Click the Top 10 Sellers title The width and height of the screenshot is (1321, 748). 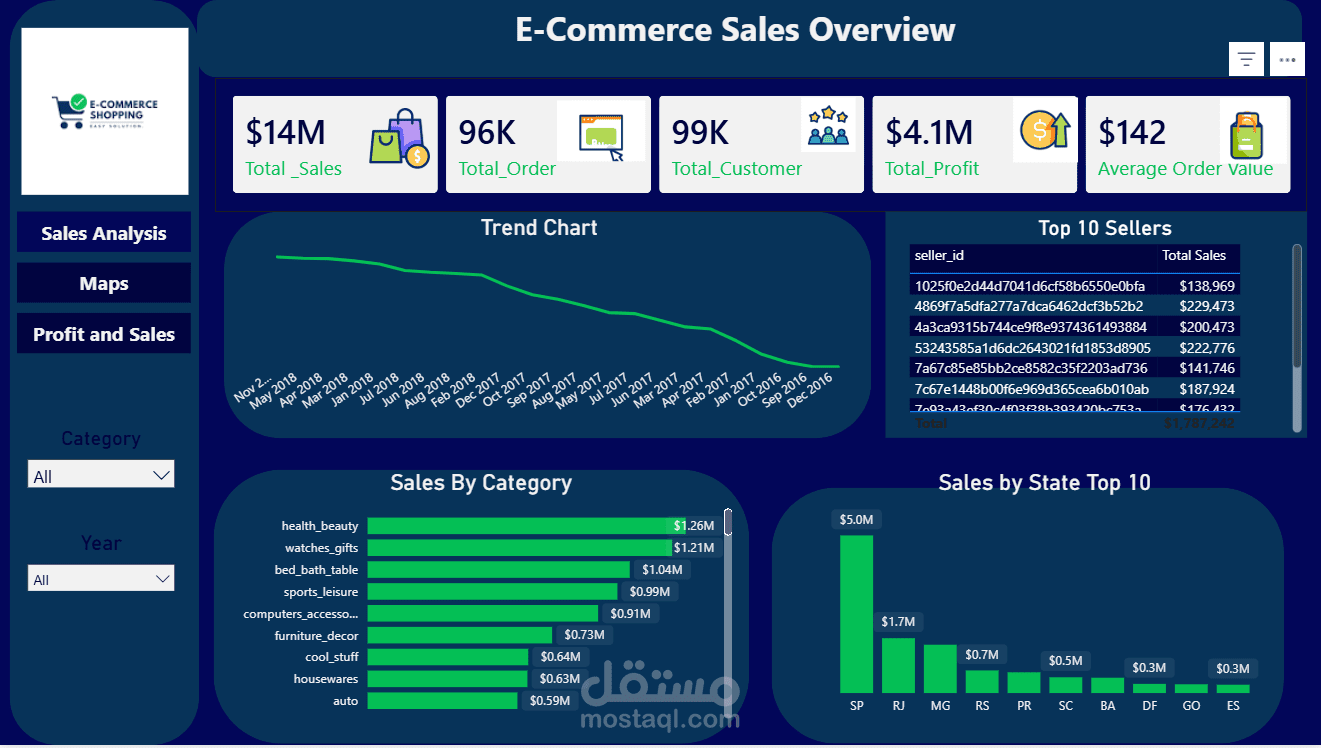1105,228
